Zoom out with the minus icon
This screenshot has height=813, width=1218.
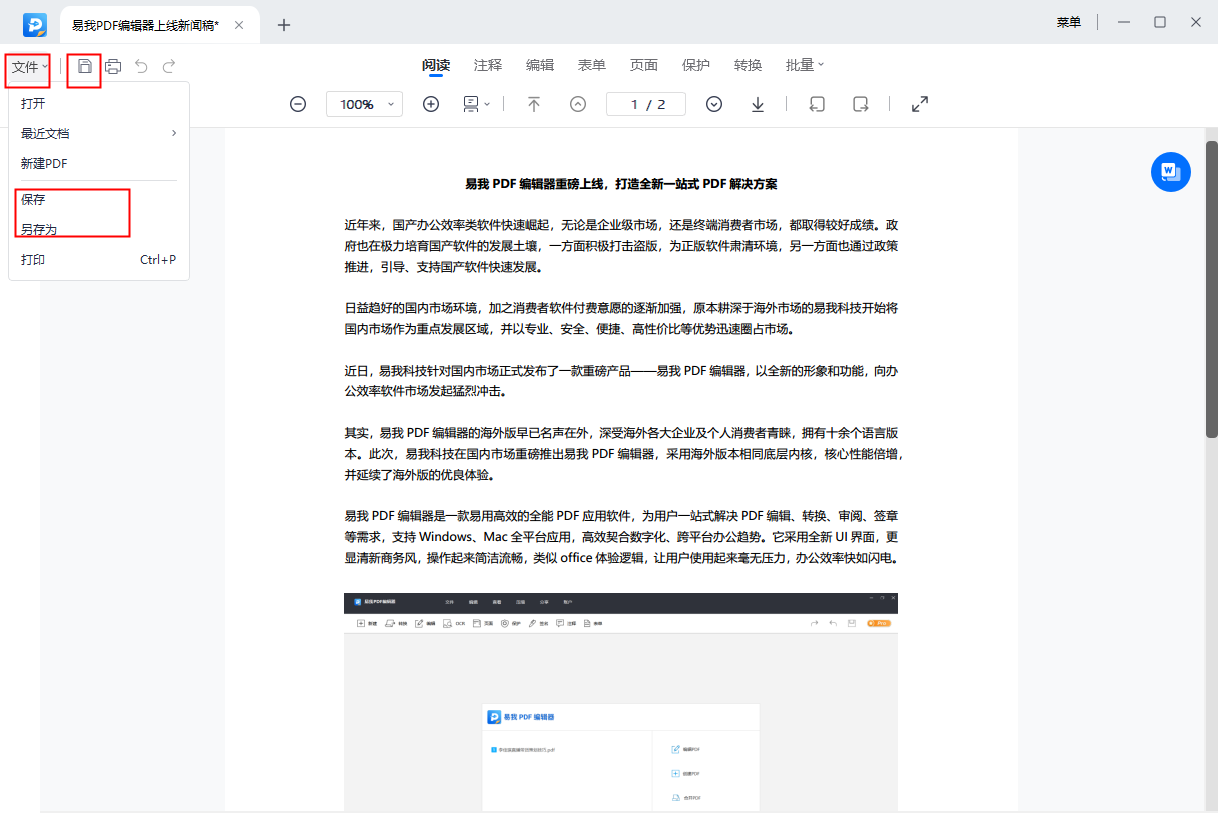298,104
